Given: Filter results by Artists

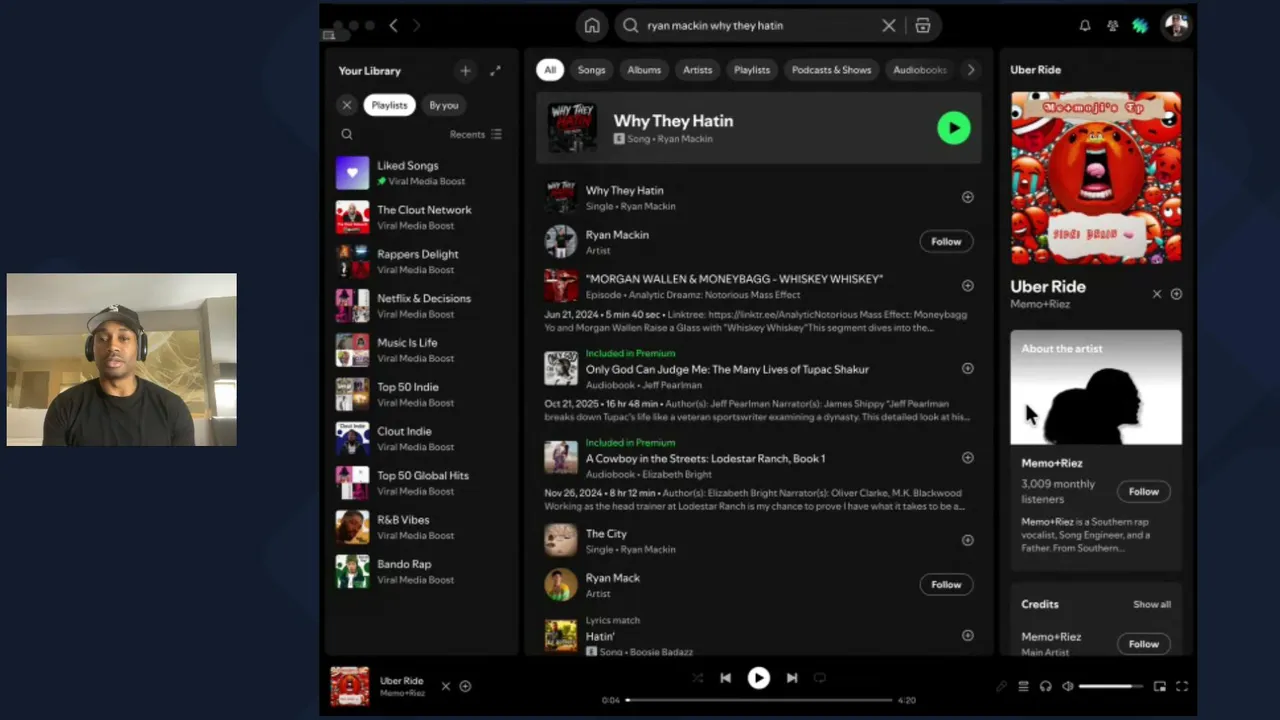Looking at the screenshot, I should pyautogui.click(x=697, y=70).
